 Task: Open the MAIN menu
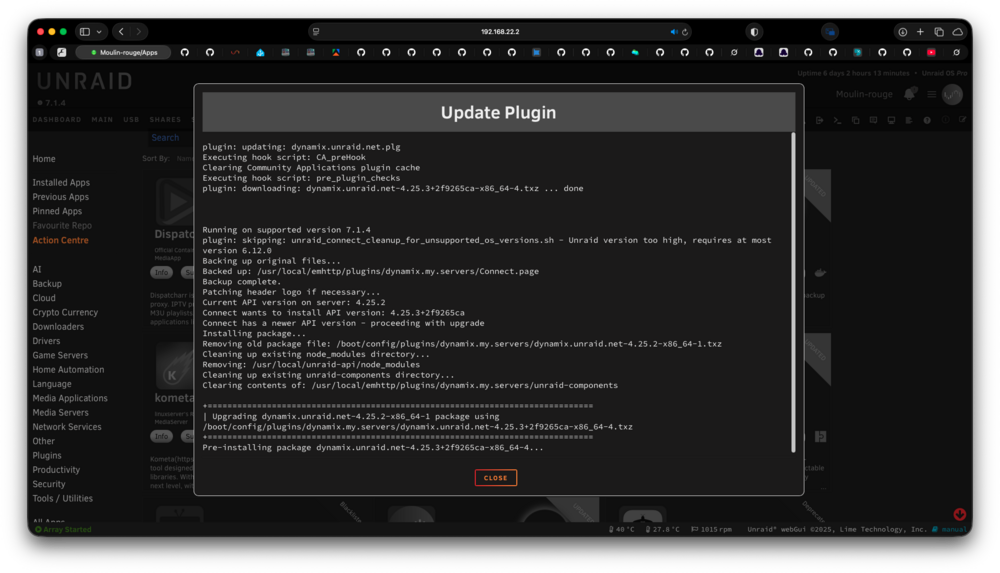pyautogui.click(x=102, y=119)
